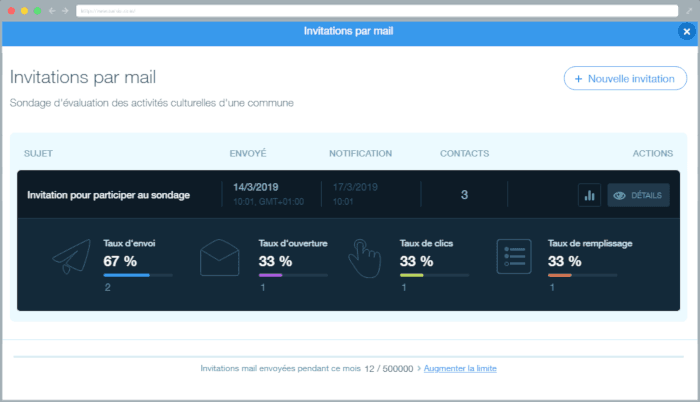
Task: Click the browser forward arrow
Action: click(x=65, y=10)
